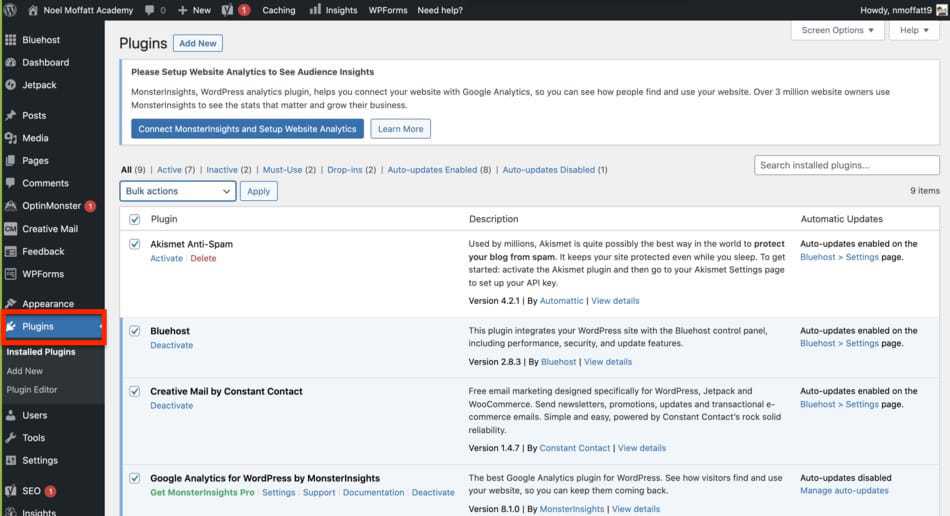Deactivate the Bluehost plugin
Viewport: 950px width, 516px height.
[x=171, y=345]
